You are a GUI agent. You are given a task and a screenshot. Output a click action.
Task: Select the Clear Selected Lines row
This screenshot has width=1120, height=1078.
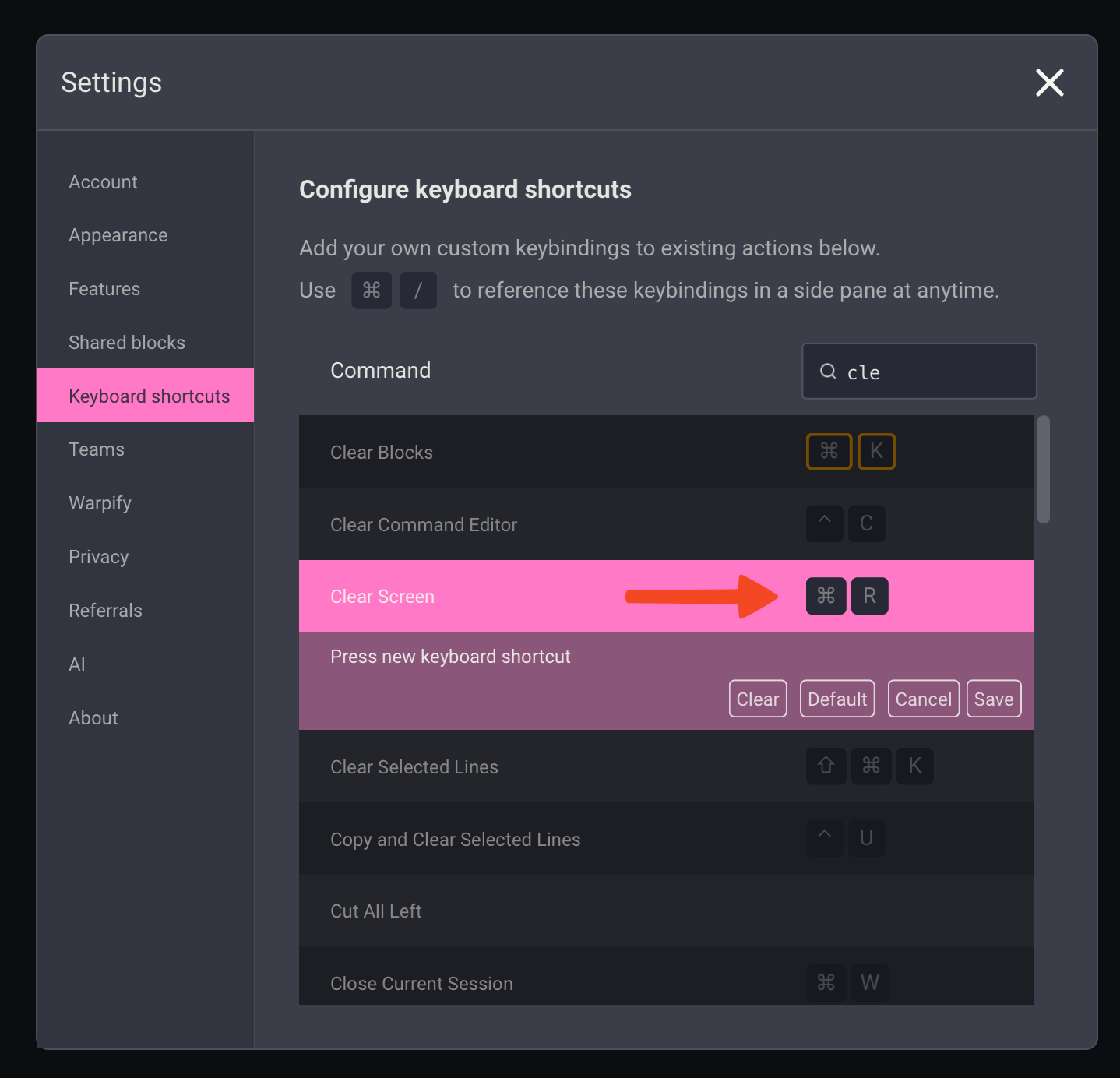pyautogui.click(x=667, y=766)
